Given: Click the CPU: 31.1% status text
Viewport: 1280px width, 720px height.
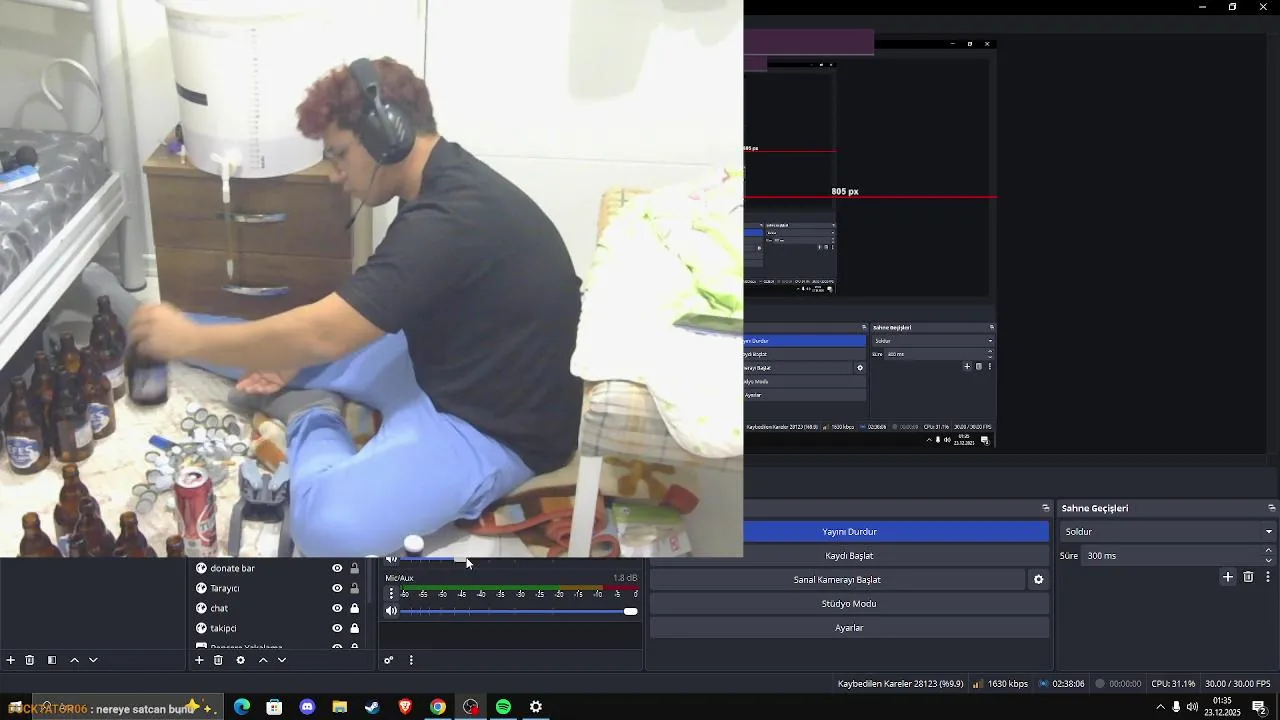Looking at the screenshot, I should [x=1173, y=684].
